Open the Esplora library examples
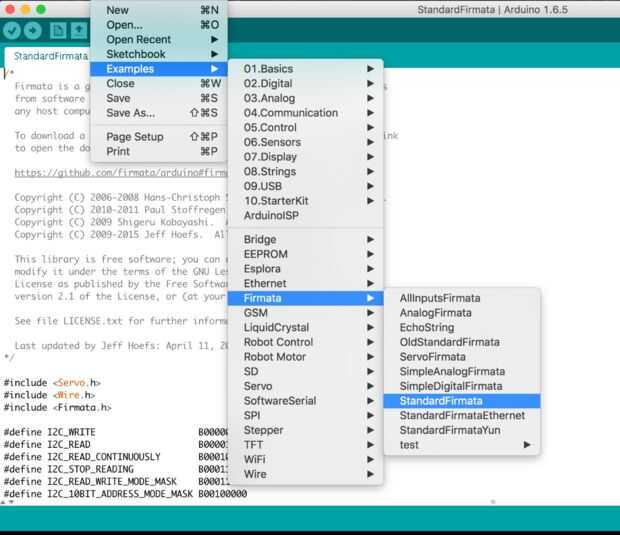Screen dimensions: 620x535 tap(305, 268)
